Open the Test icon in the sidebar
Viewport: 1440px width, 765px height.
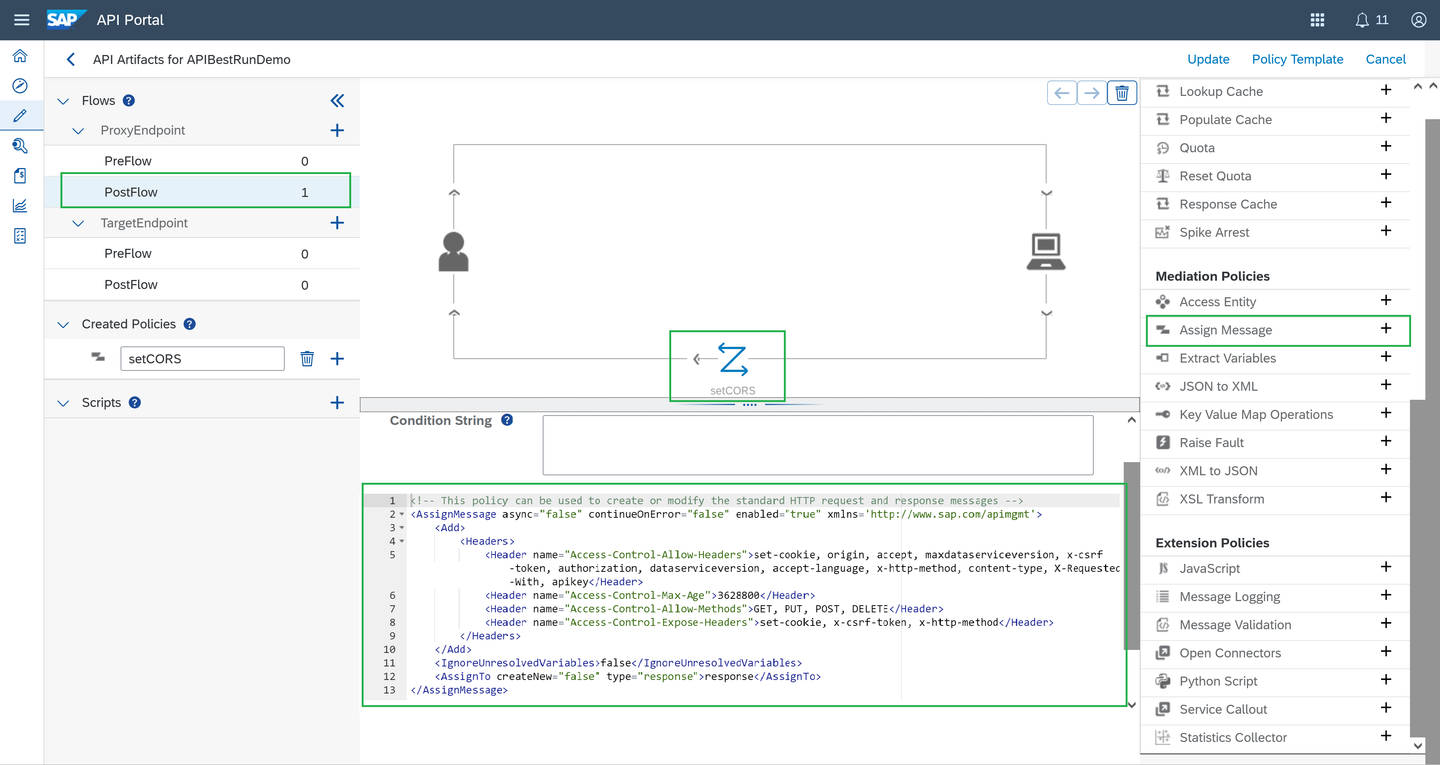click(x=20, y=146)
